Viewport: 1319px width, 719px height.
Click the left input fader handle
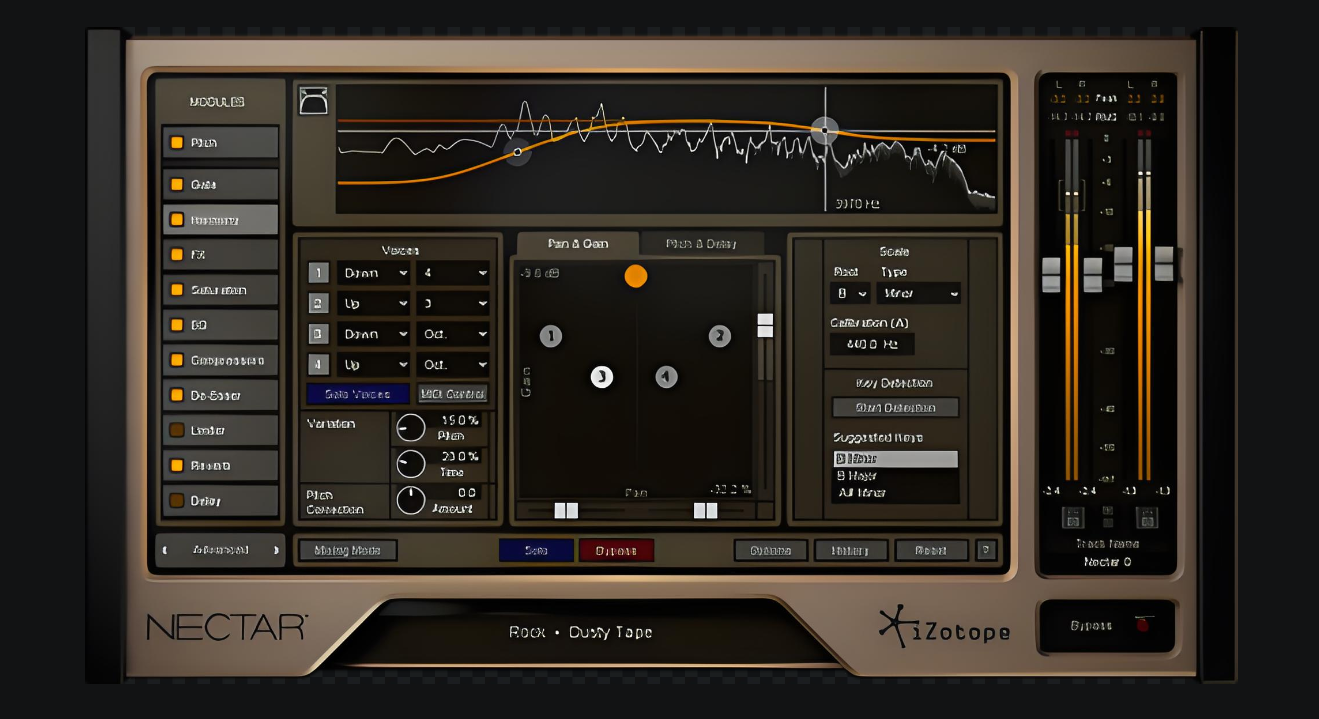(x=1051, y=274)
